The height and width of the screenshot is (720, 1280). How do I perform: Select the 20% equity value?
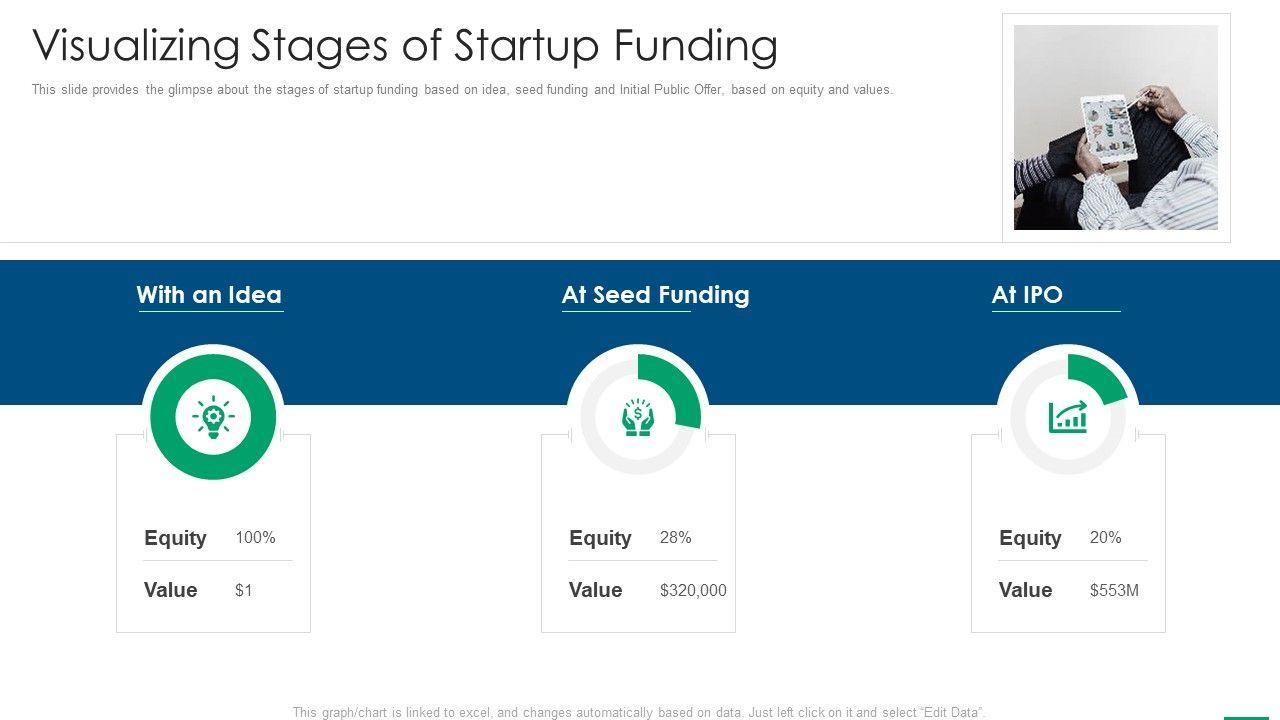coord(1106,538)
